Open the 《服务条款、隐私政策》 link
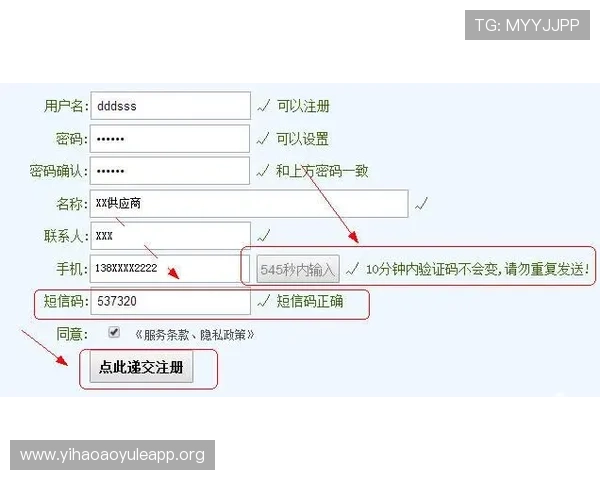The height and width of the screenshot is (480, 600). (x=194, y=335)
